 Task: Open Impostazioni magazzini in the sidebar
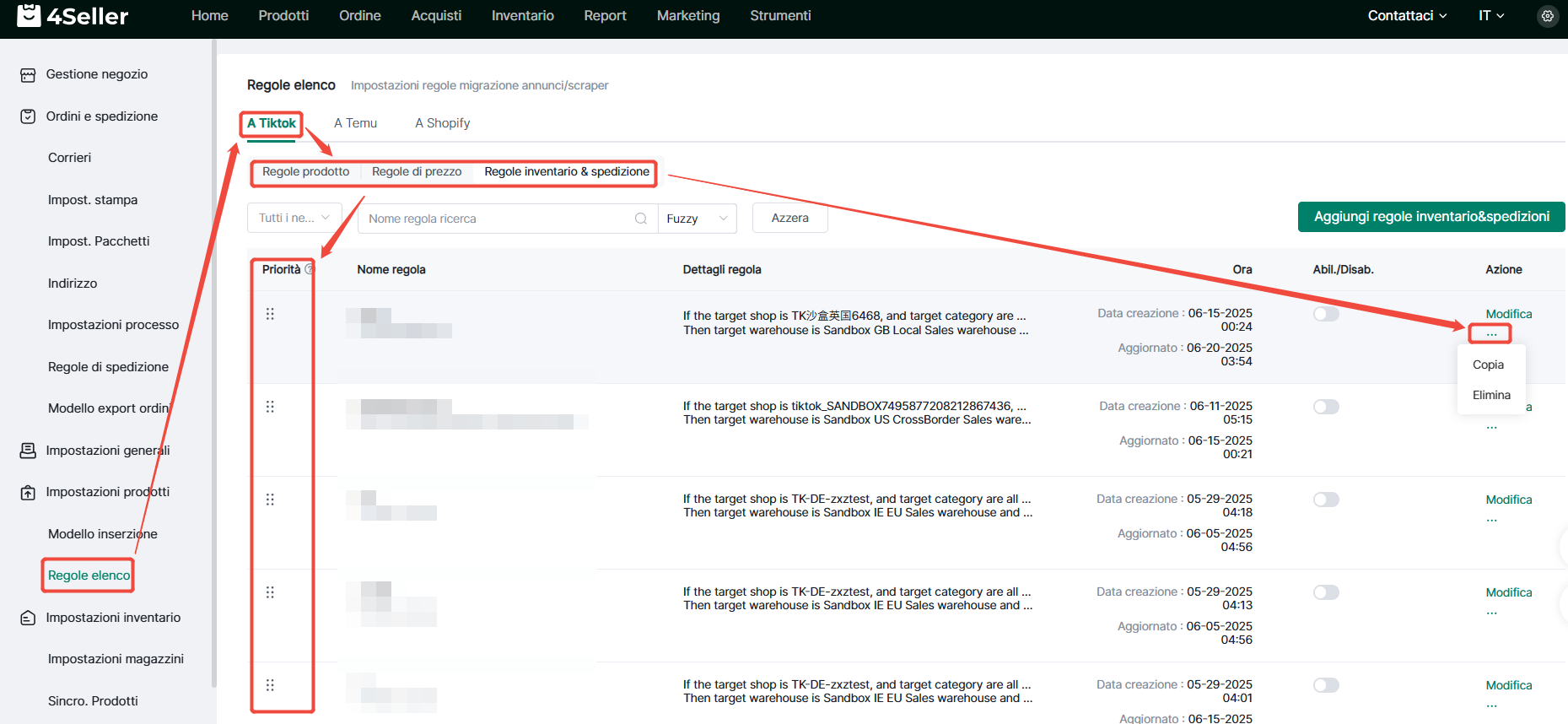(116, 659)
